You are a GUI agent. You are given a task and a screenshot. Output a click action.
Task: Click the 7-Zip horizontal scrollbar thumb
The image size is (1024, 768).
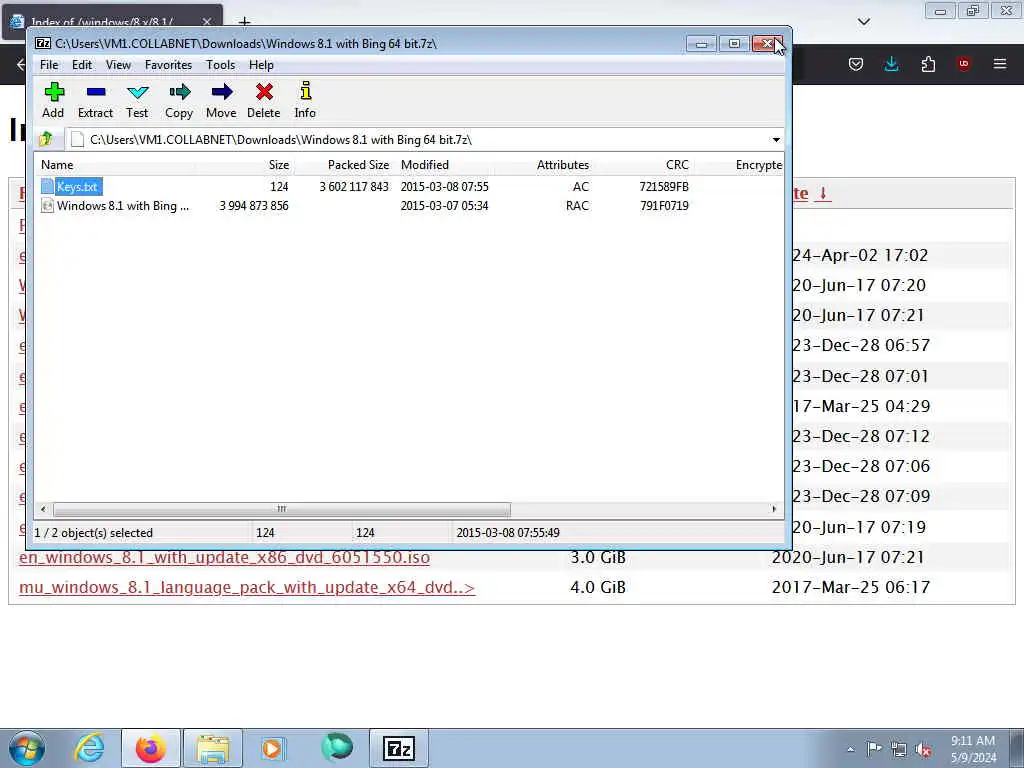tap(281, 509)
